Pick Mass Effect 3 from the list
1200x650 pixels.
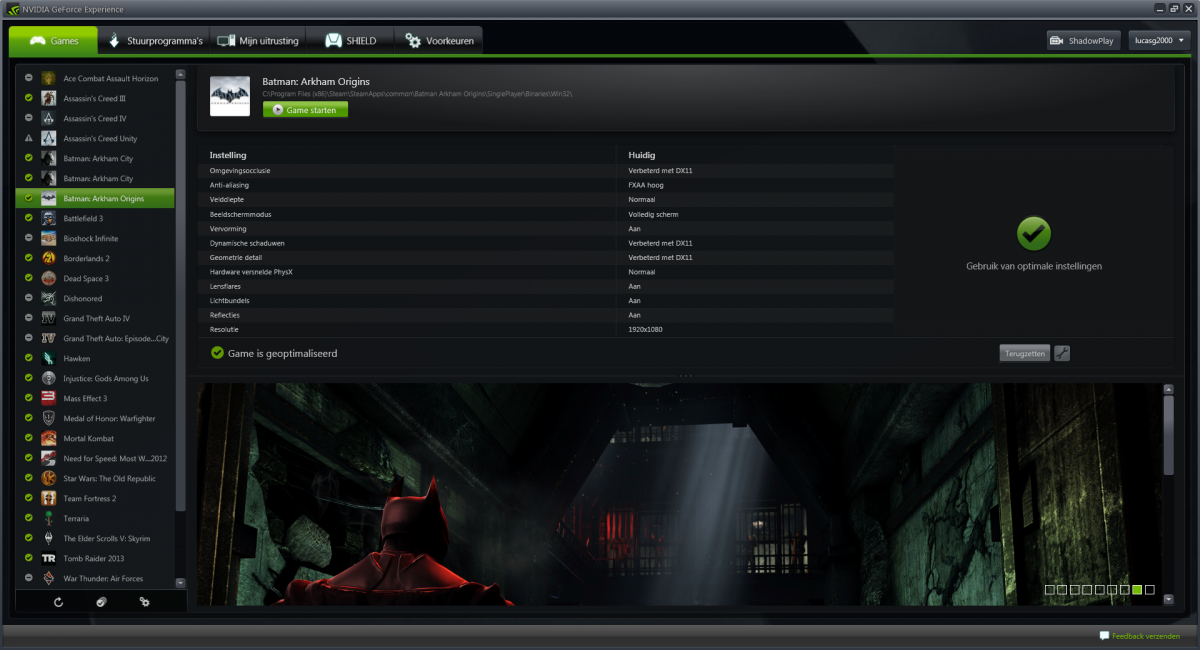[x=95, y=399]
